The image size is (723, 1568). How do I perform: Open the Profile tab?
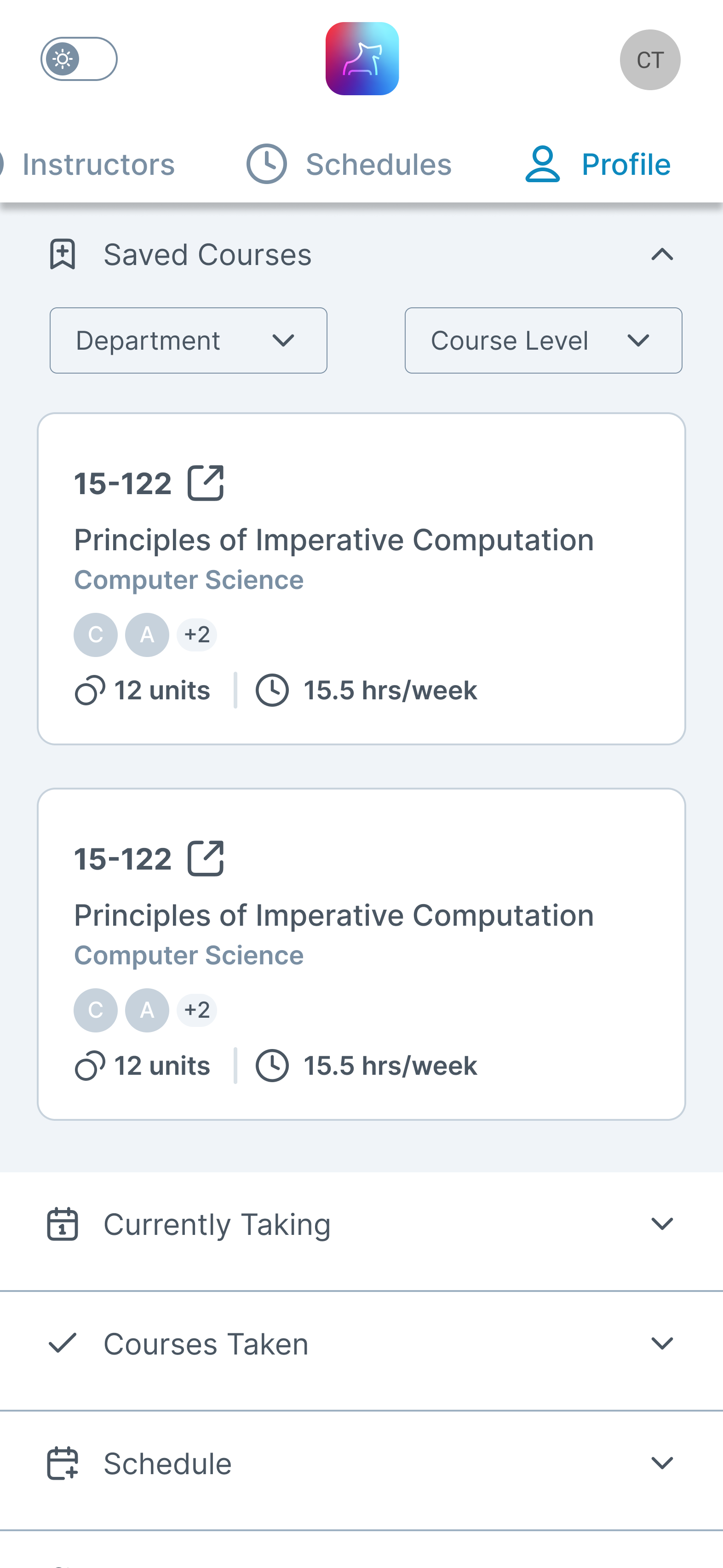598,164
